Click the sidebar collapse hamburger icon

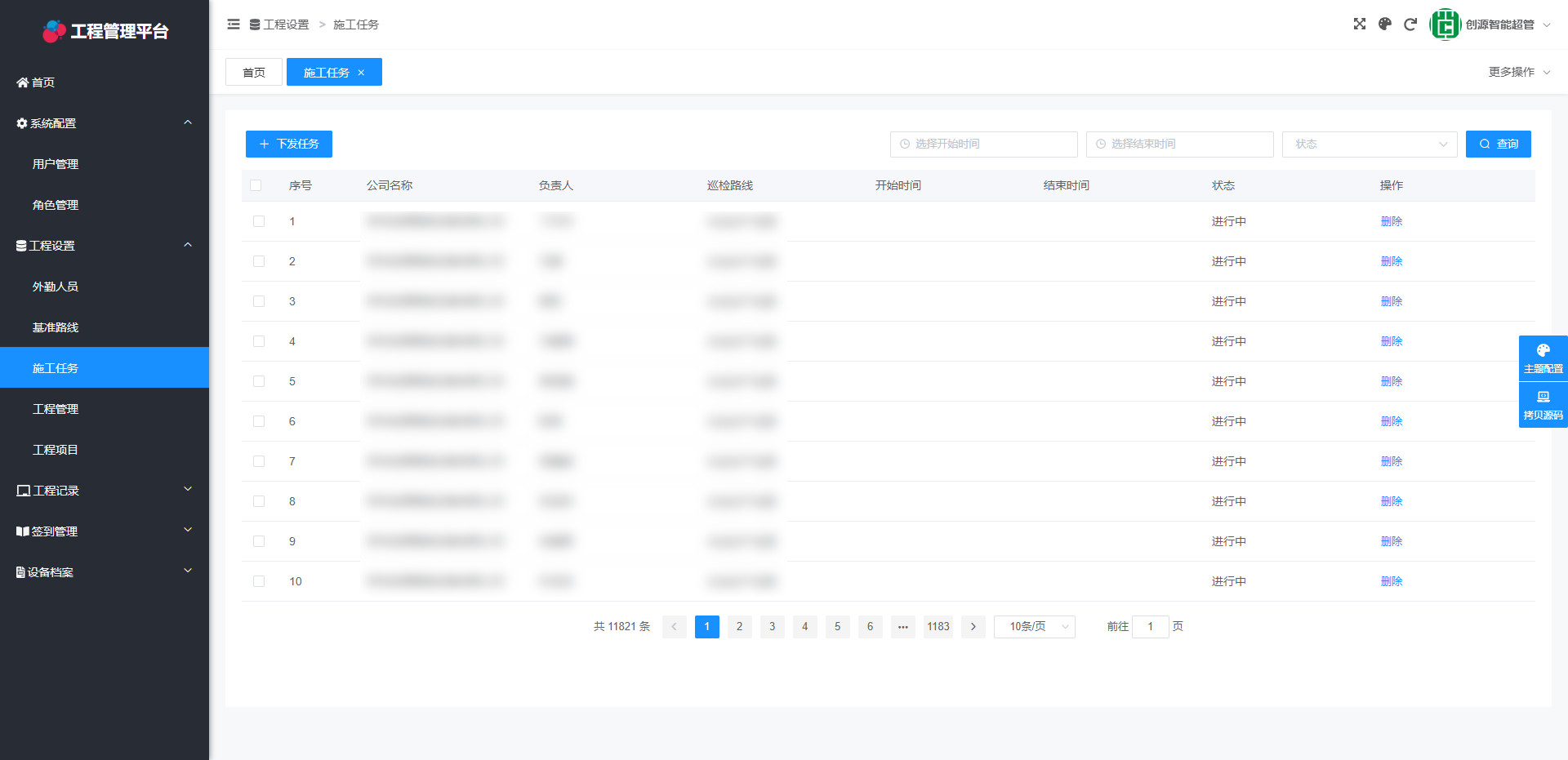tap(234, 24)
